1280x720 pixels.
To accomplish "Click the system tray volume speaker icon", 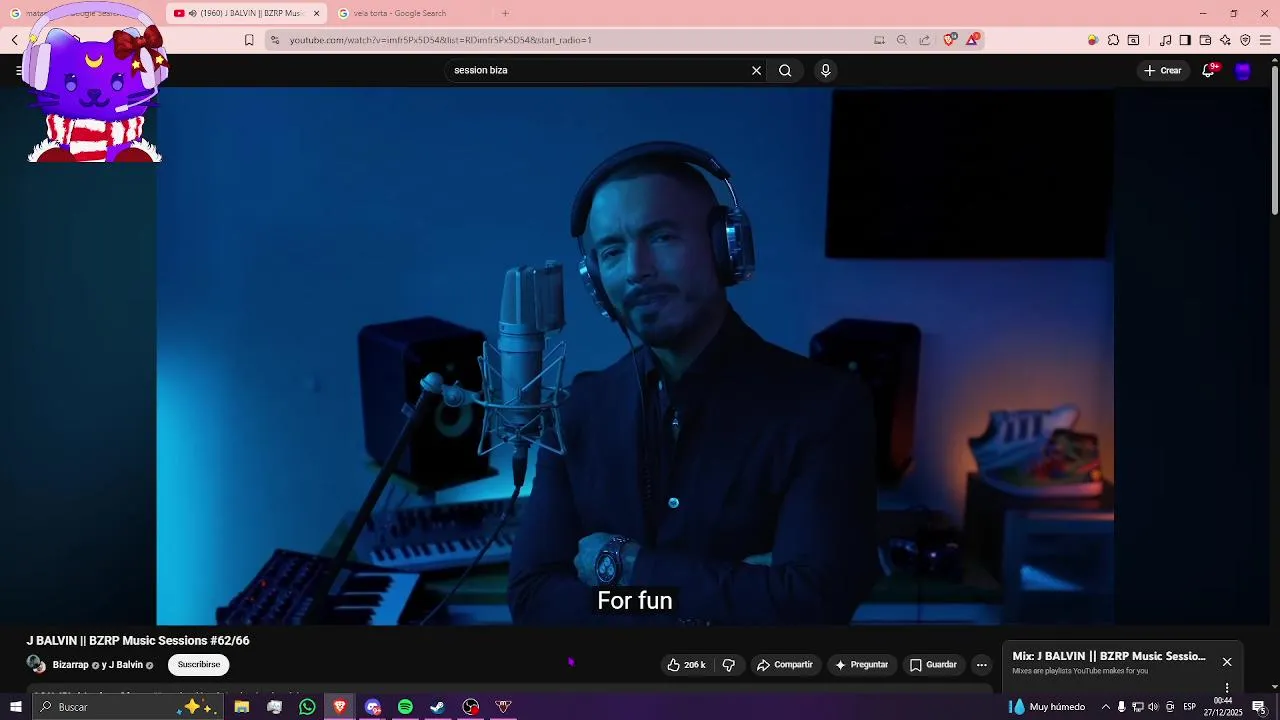I will pyautogui.click(x=1153, y=707).
